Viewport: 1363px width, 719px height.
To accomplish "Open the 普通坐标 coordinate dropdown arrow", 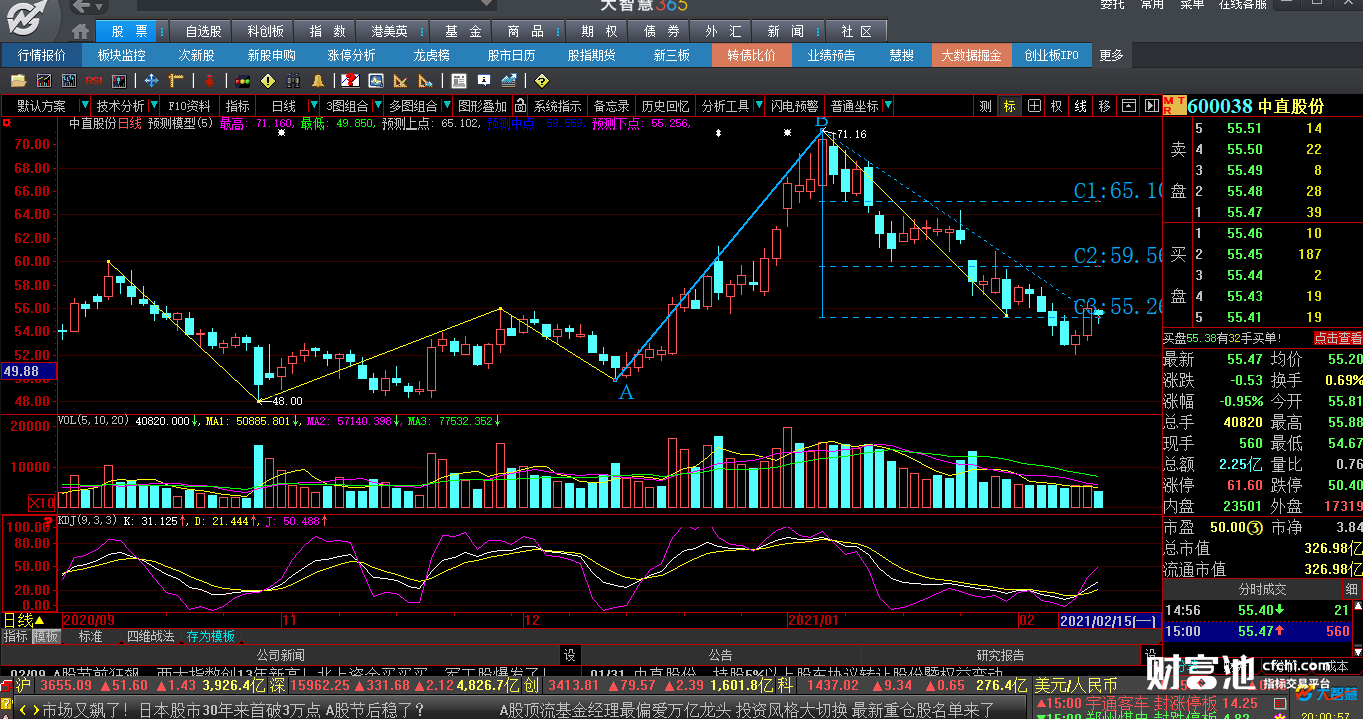I will pos(888,105).
